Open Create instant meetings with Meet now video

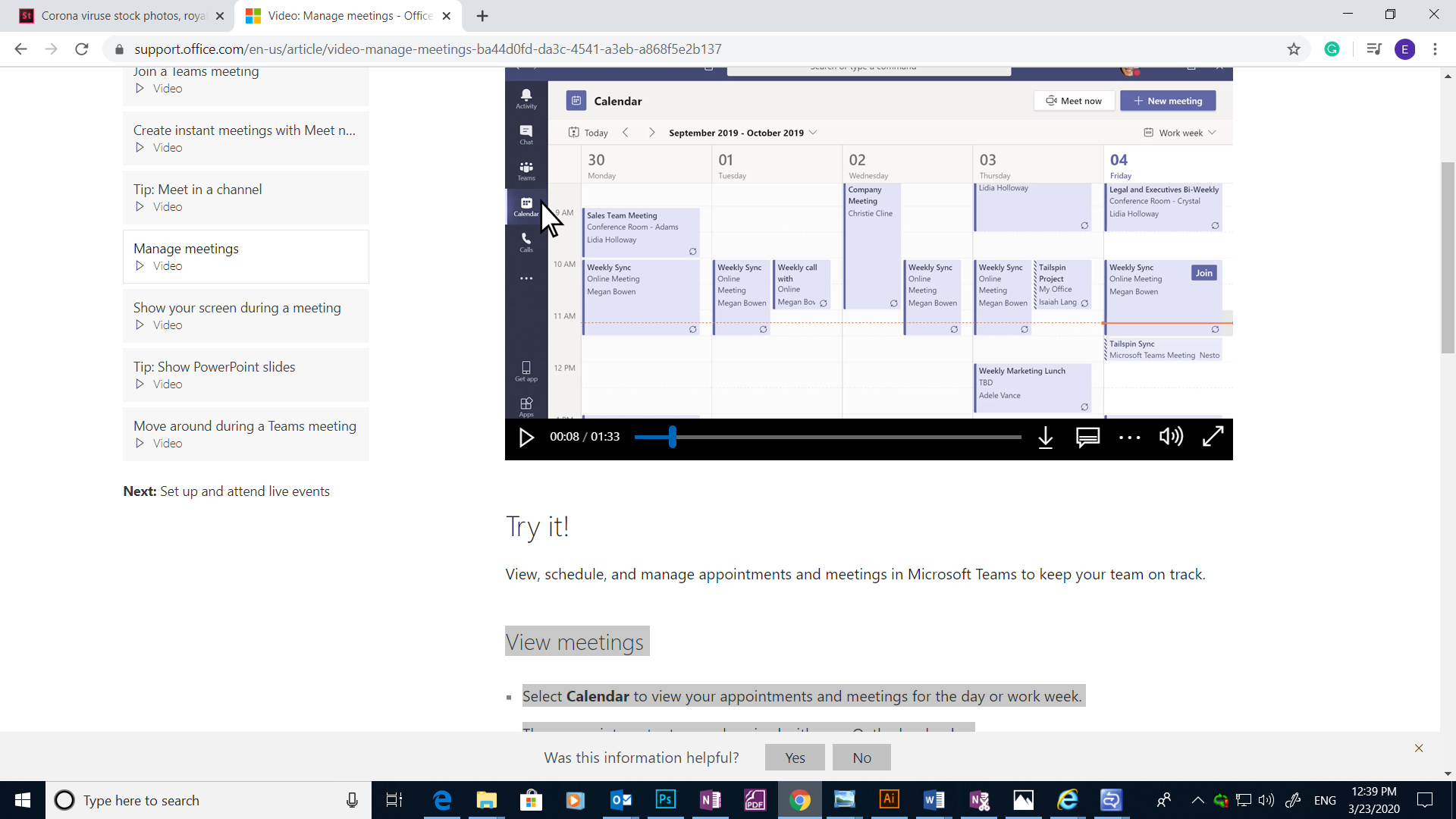(246, 138)
